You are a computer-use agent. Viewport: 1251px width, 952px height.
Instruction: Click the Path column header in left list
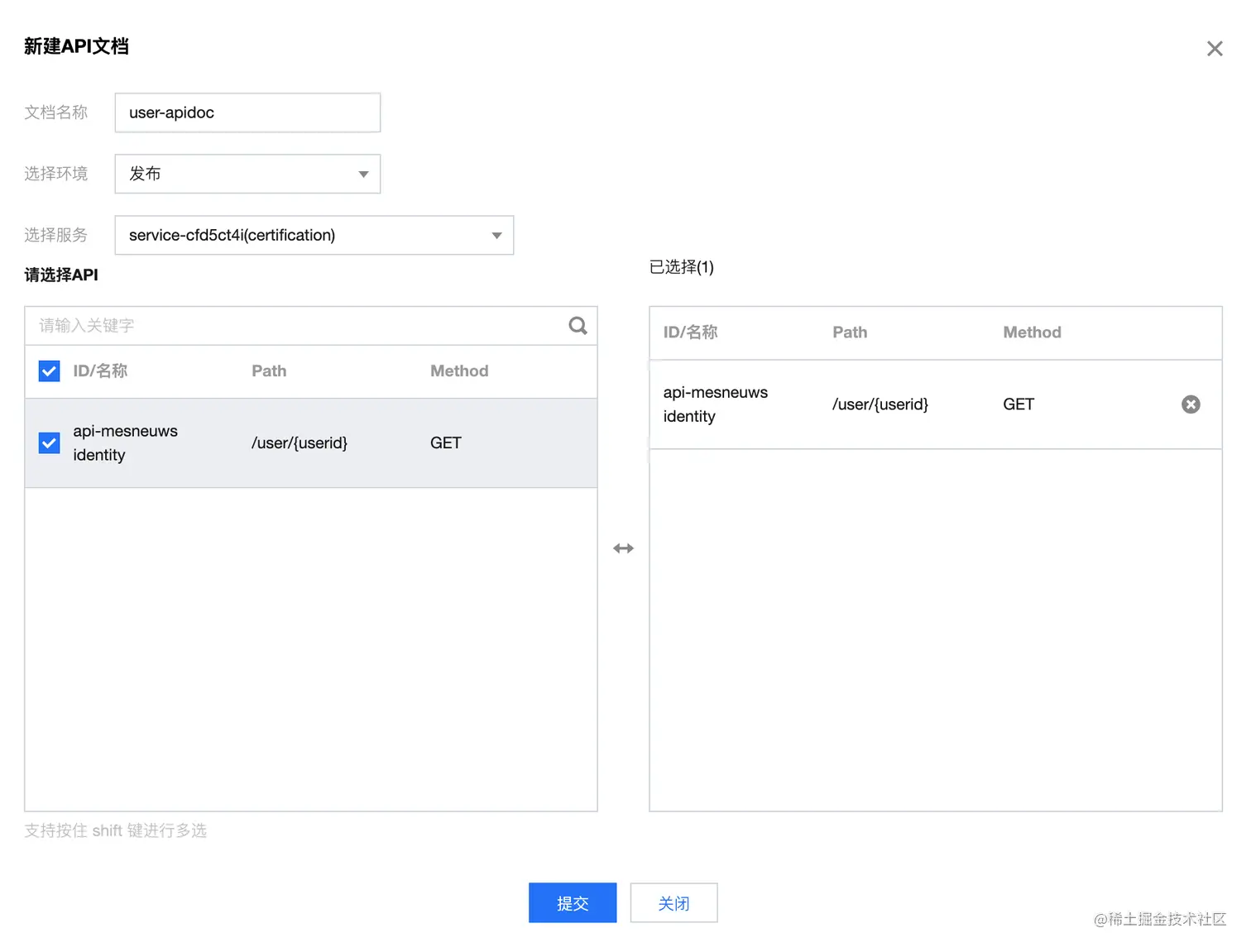tap(269, 371)
